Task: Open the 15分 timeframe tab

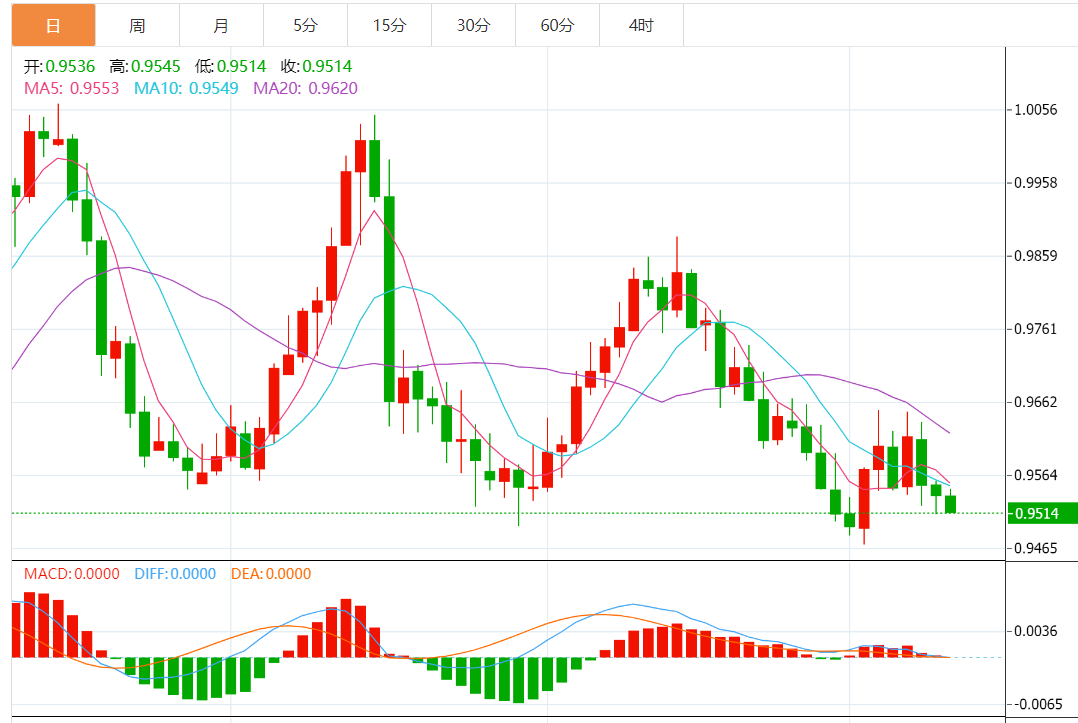Action: click(389, 25)
